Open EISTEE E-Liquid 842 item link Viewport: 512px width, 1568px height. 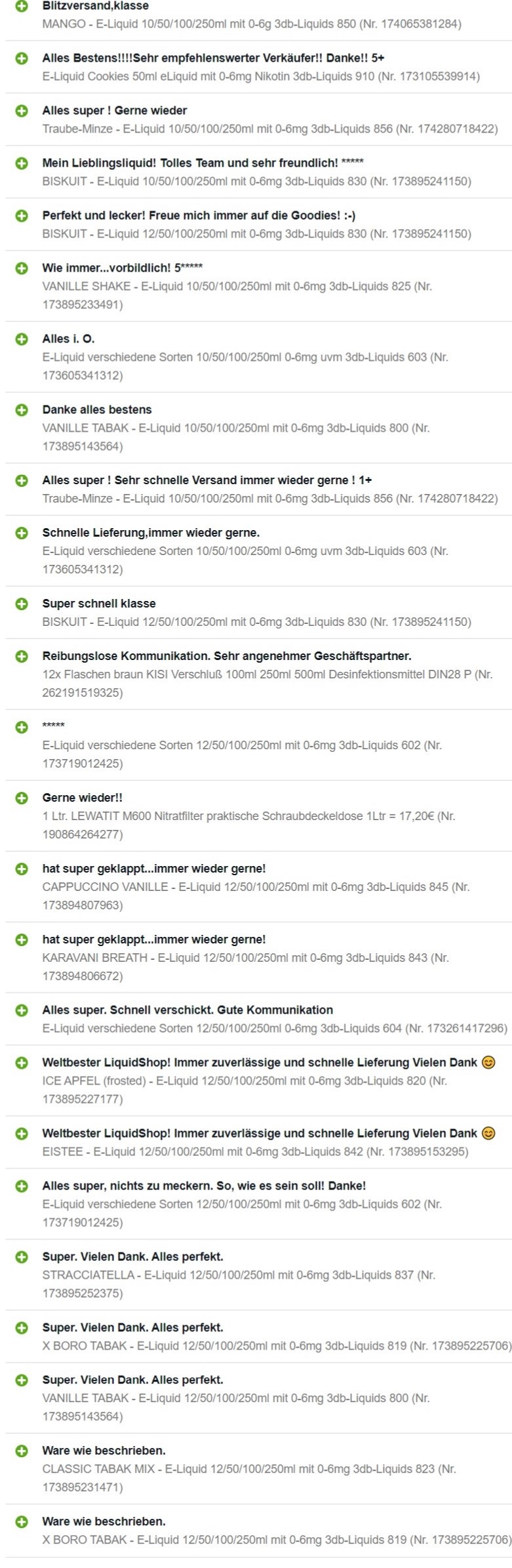[x=256, y=1151]
